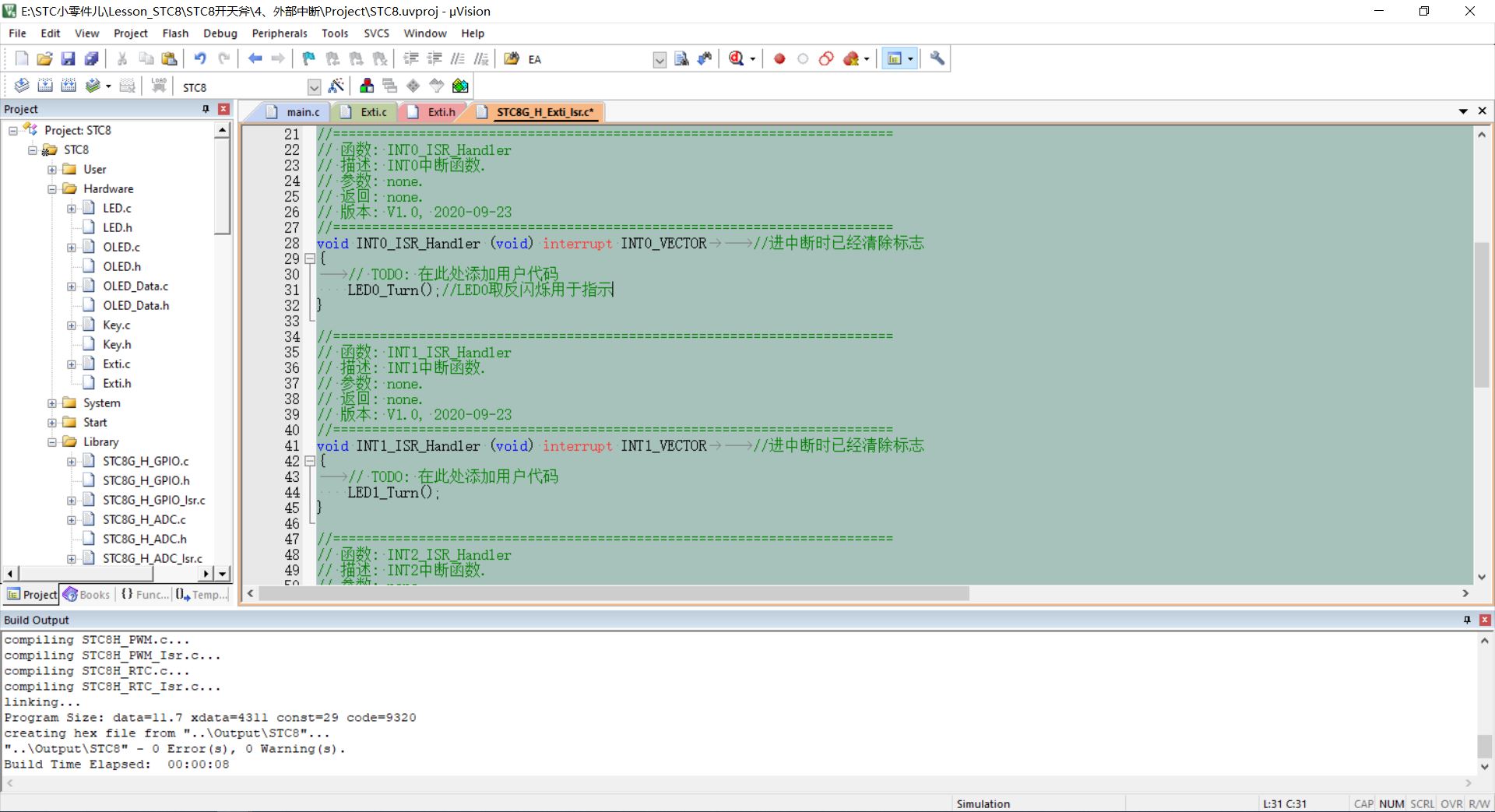Image resolution: width=1495 pixels, height=812 pixels.
Task: Create a new file with toolbar icon
Action: 22,58
